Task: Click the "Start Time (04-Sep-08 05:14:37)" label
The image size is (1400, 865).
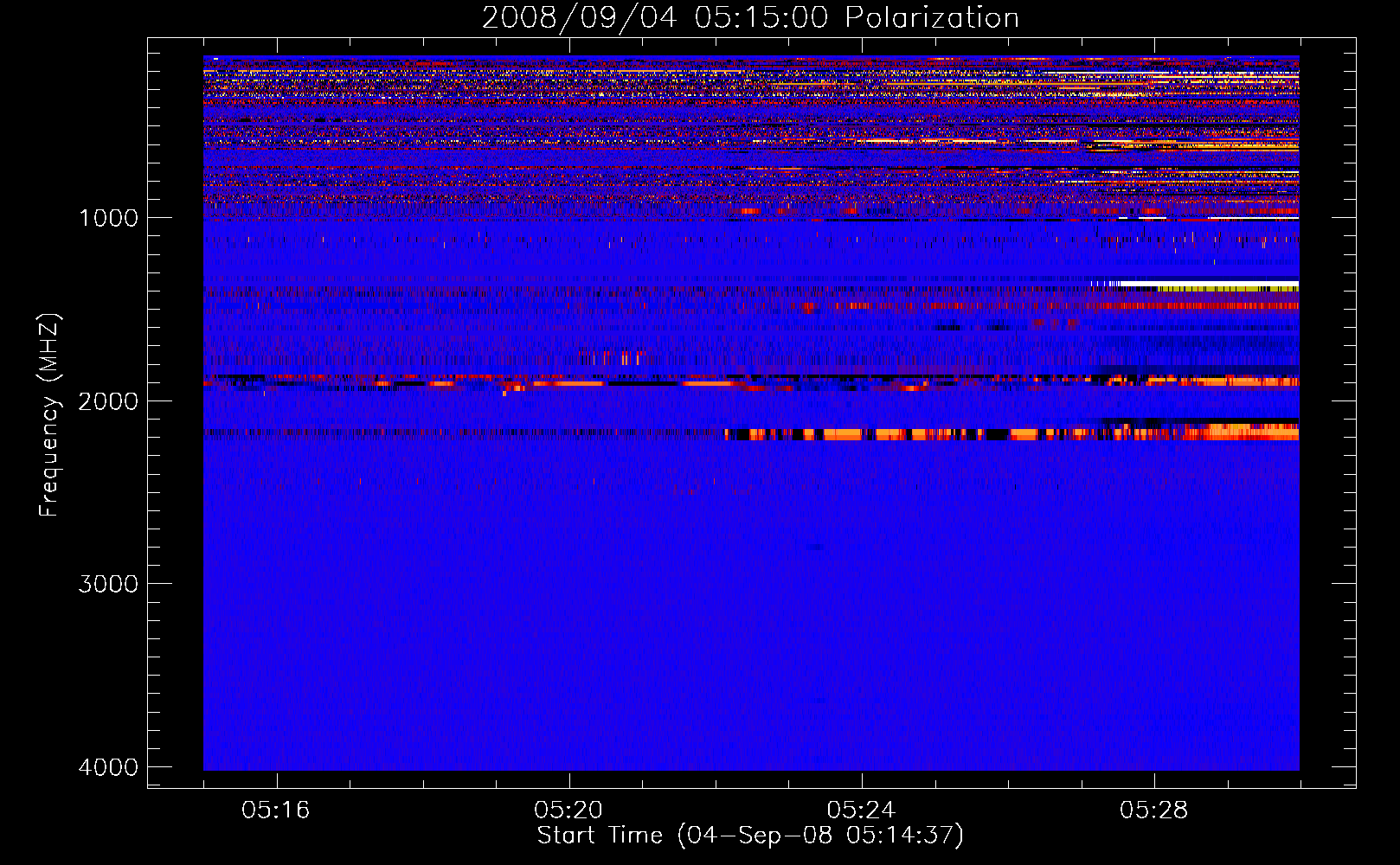Action: (x=750, y=836)
